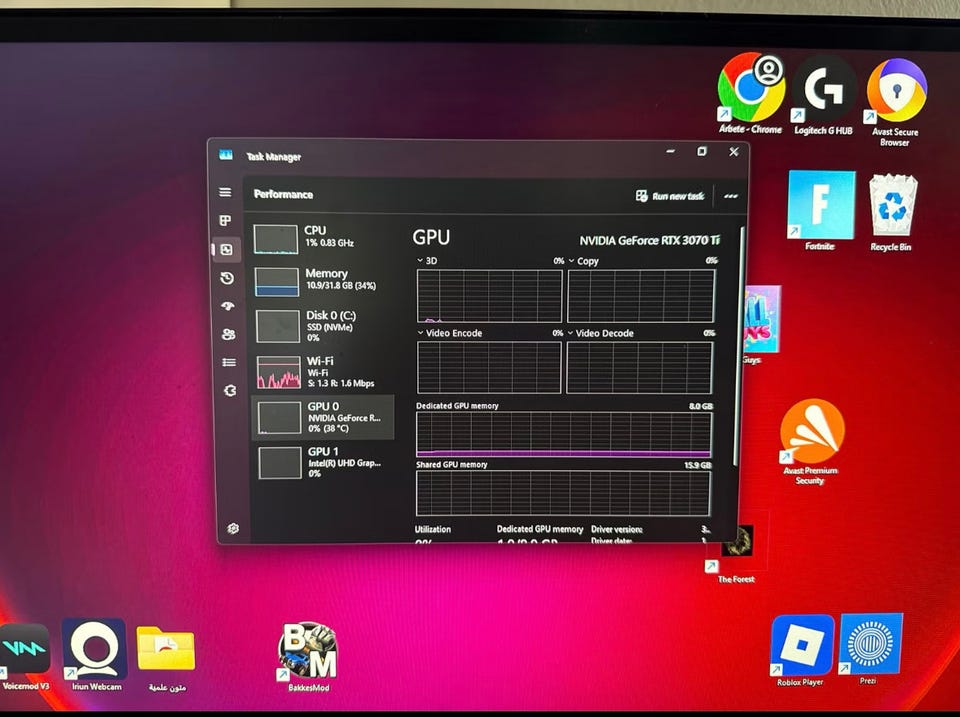The width and height of the screenshot is (960, 717).
Task: Open the Task Manager hamburger navigation menu
Action: tap(225, 192)
